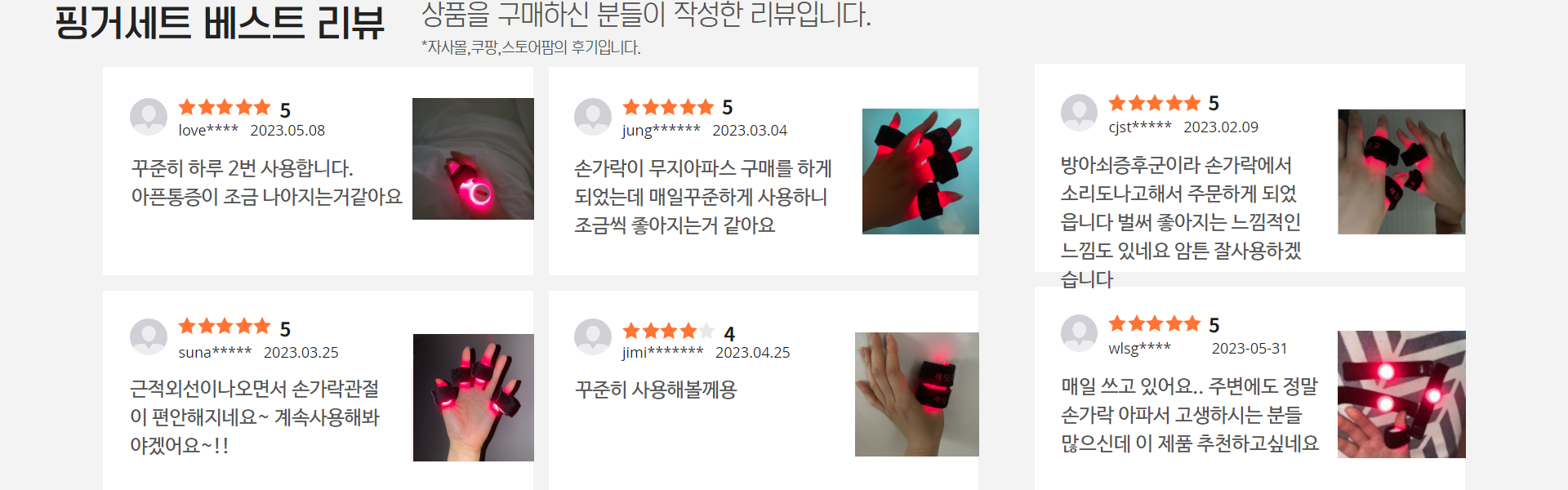Open the glowing ring photo in love**** review
Screen dimensions: 1568x490
(473, 158)
